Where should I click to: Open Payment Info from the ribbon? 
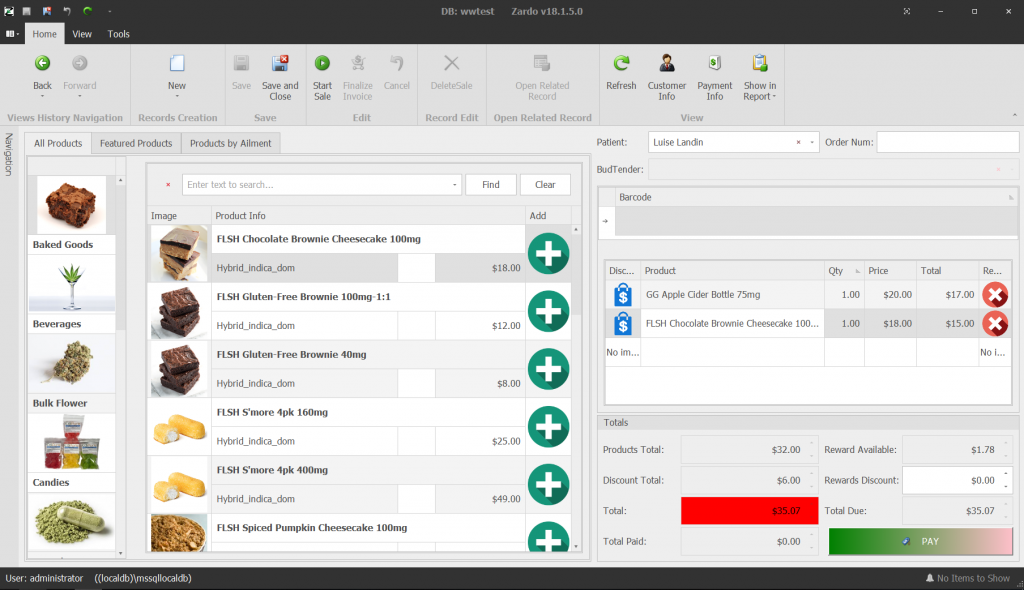[x=715, y=64]
